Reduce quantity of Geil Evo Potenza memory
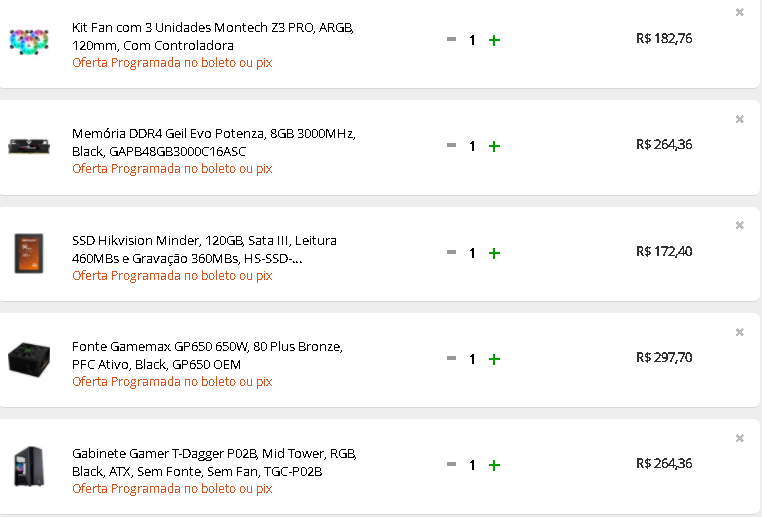The image size is (762, 517). [451, 145]
